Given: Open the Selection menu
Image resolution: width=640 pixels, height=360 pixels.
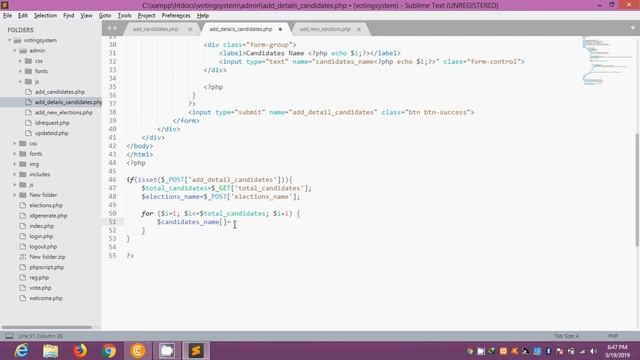Looking at the screenshot, I should [45, 16].
